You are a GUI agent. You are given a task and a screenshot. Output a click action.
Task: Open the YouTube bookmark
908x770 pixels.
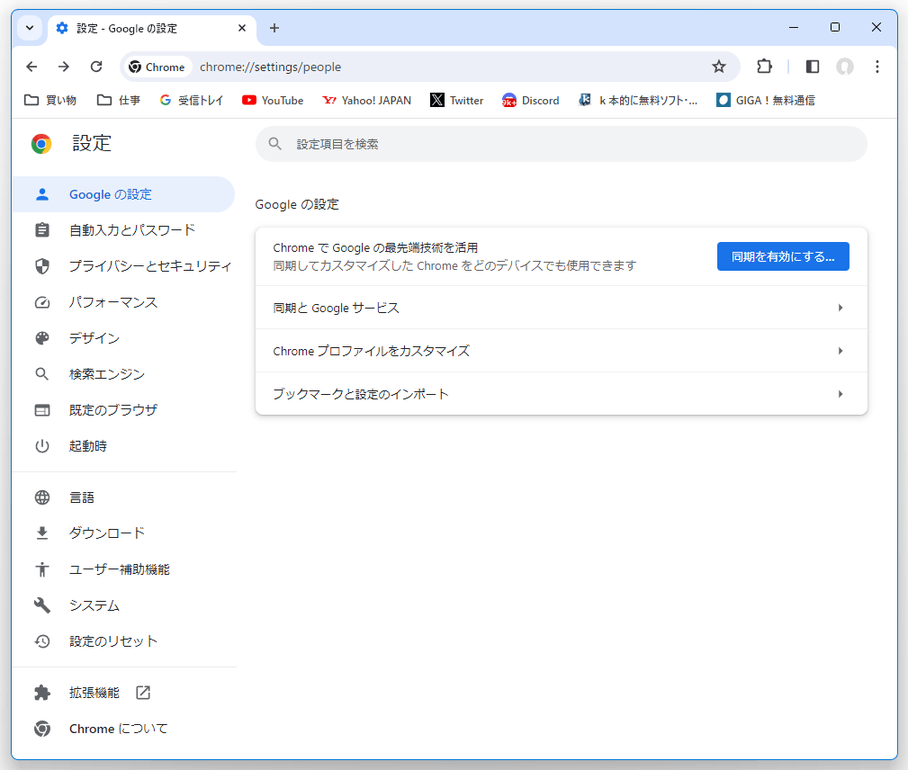point(273,100)
